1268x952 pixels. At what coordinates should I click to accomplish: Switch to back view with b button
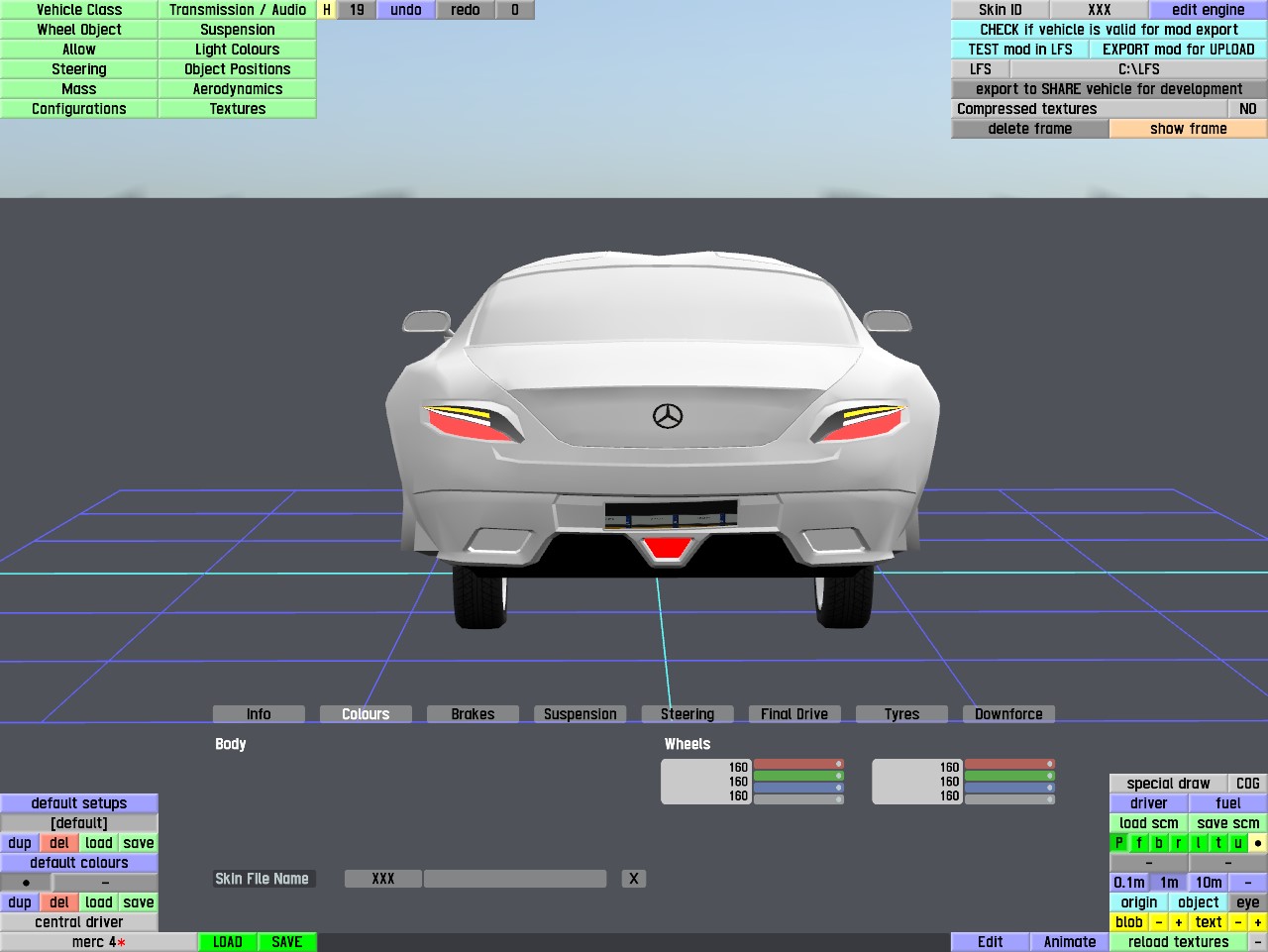point(1159,843)
